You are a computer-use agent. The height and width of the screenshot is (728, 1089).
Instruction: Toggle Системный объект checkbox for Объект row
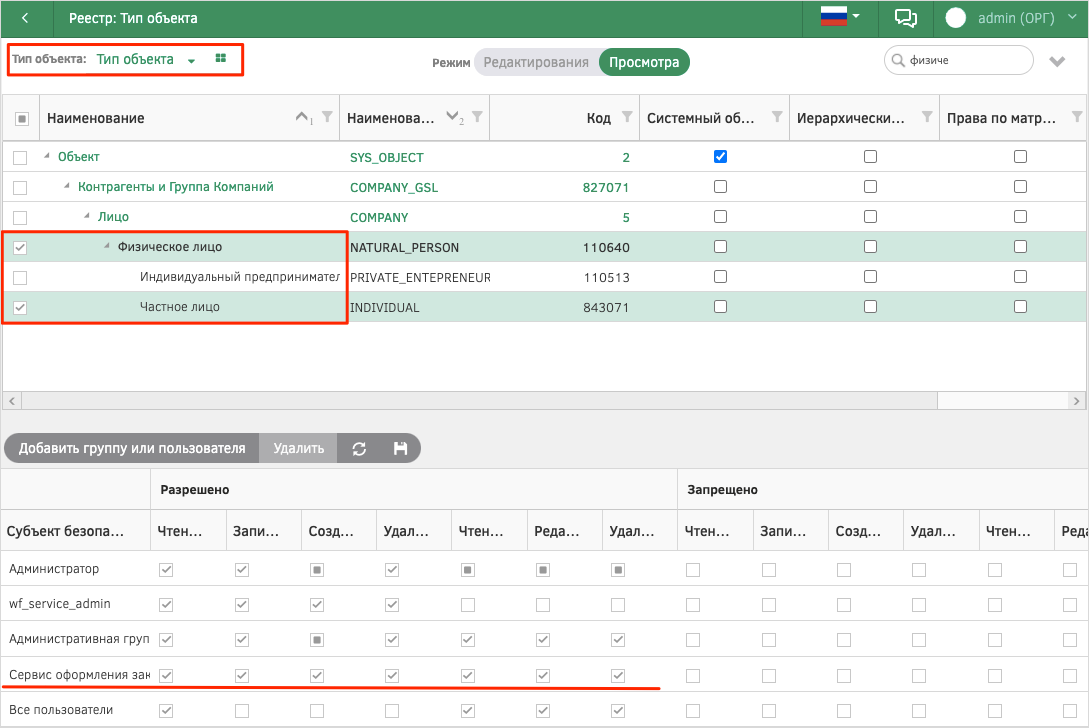720,156
